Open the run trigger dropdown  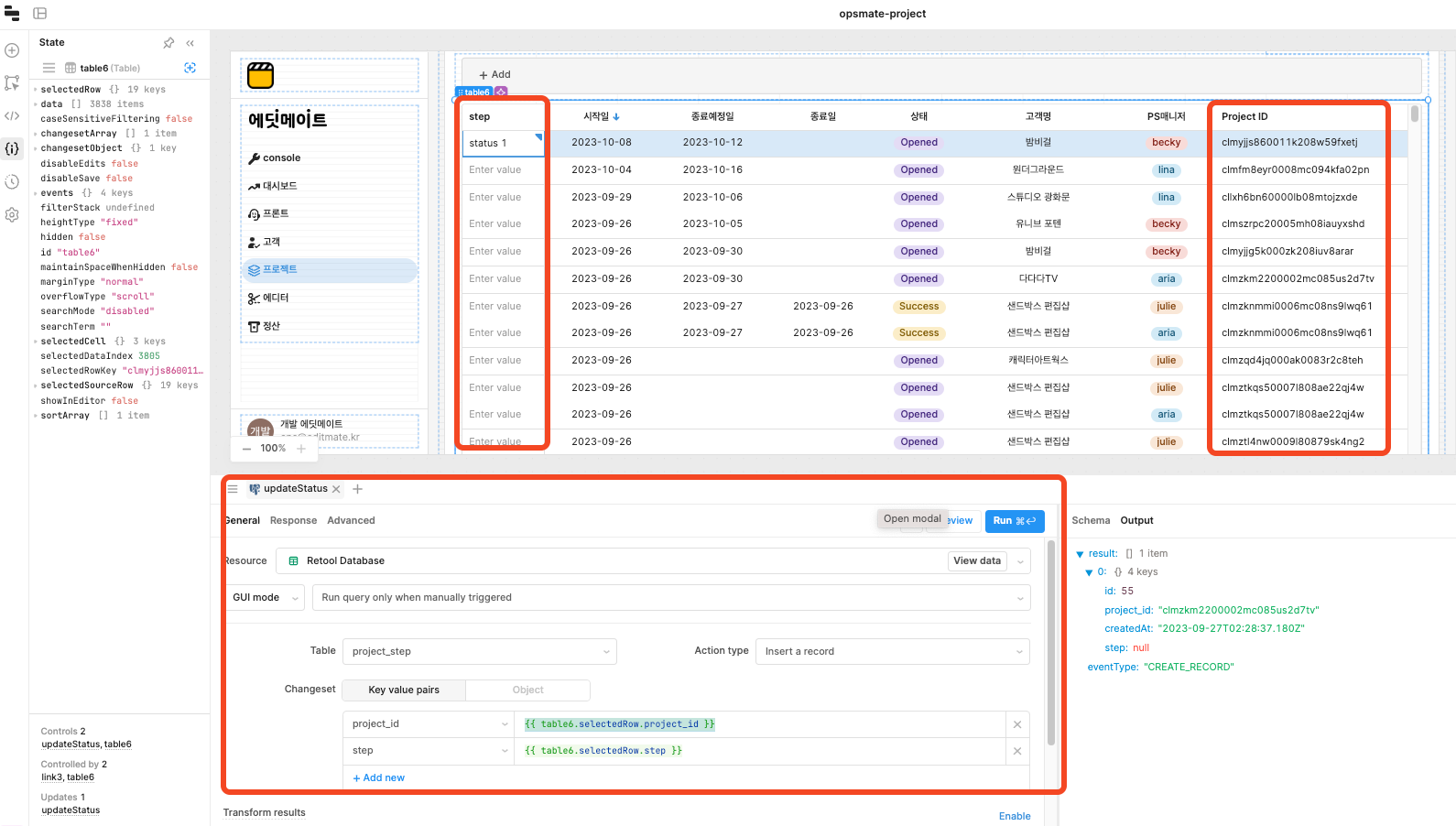[x=671, y=598]
